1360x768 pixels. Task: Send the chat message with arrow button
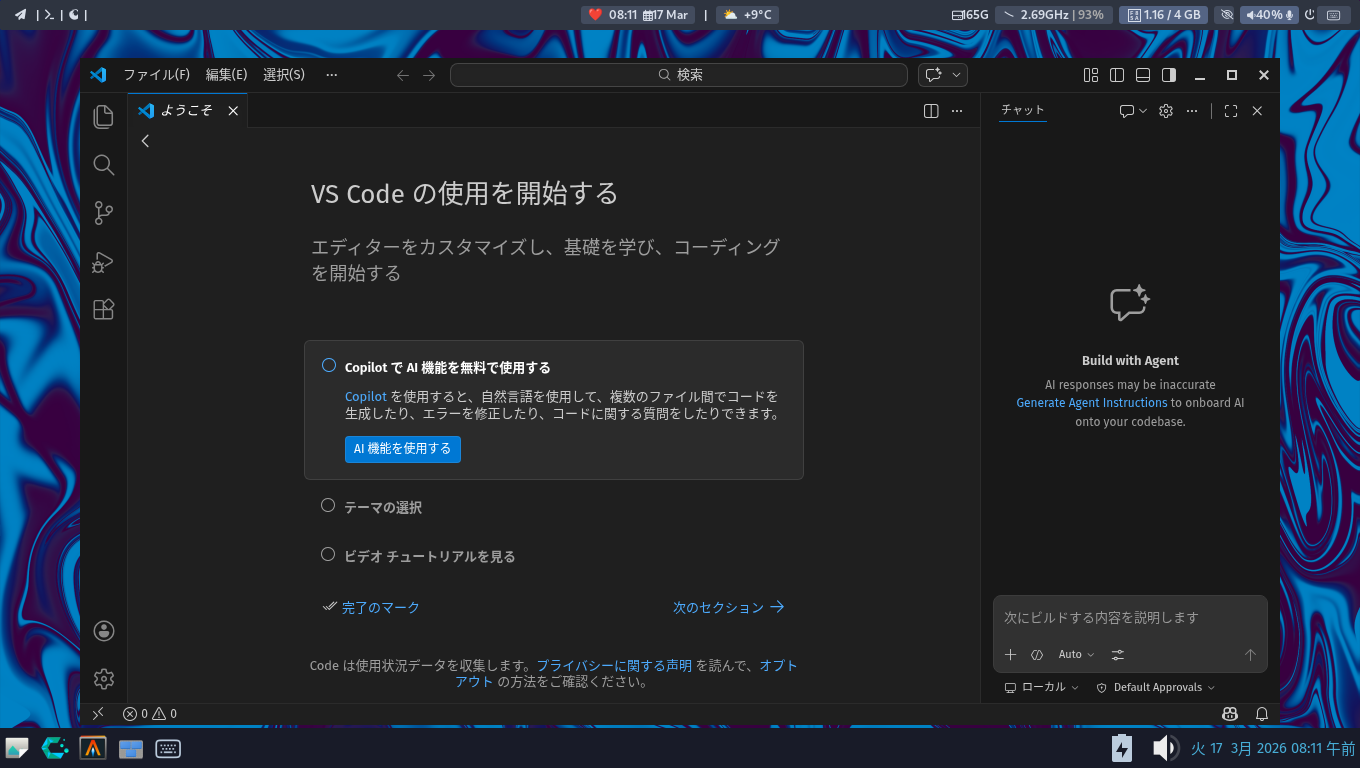(1250, 655)
